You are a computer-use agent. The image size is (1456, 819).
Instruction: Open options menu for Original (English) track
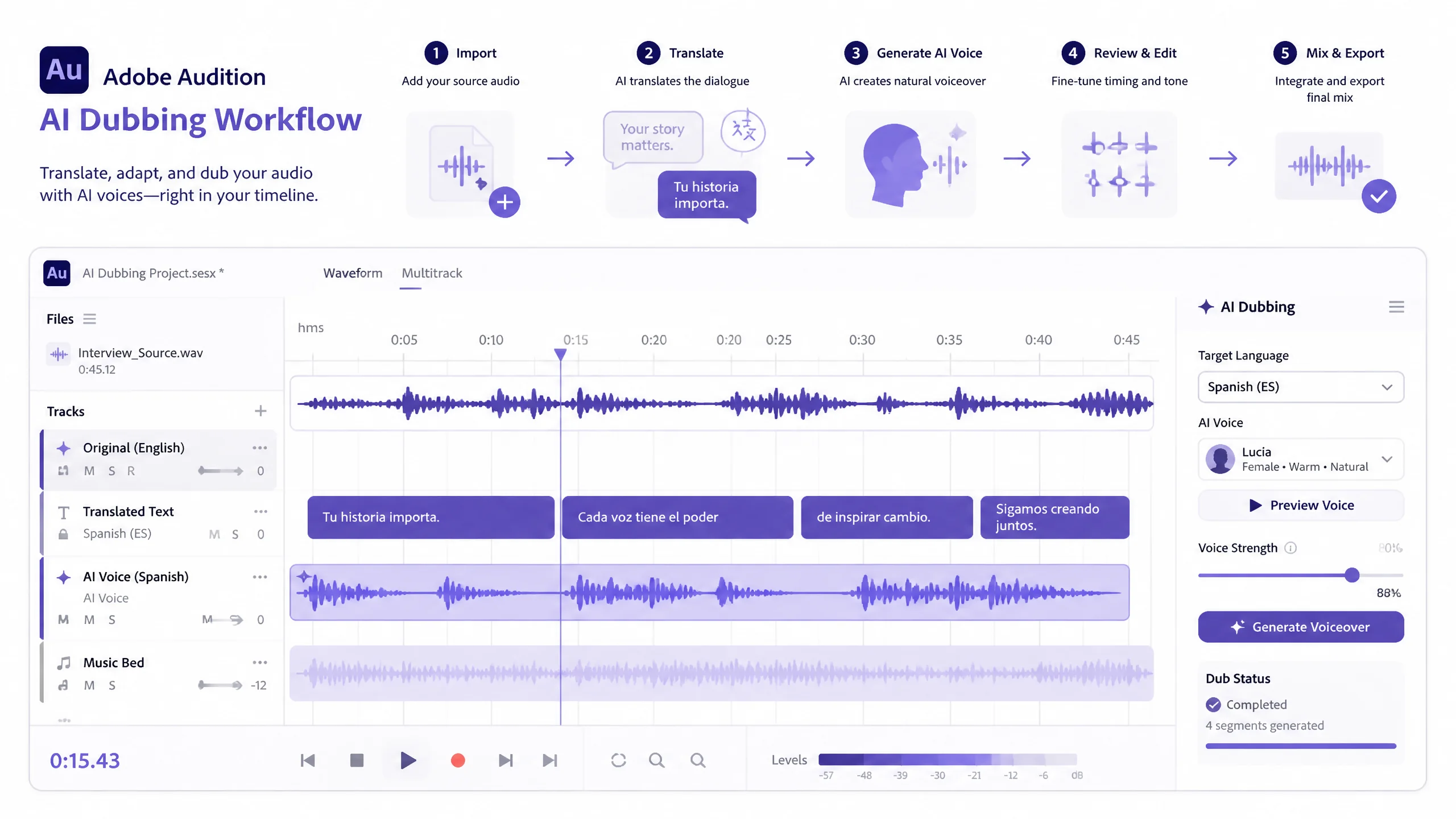[260, 448]
